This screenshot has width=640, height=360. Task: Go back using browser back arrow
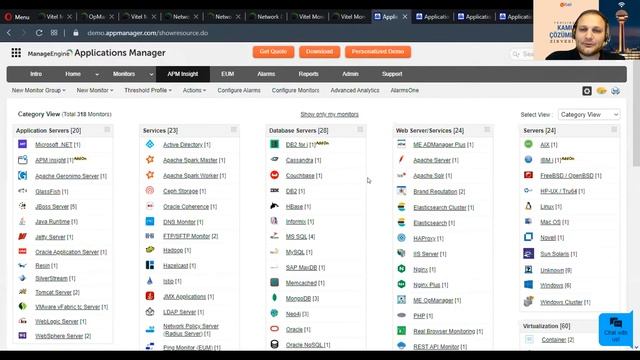click(x=9, y=33)
